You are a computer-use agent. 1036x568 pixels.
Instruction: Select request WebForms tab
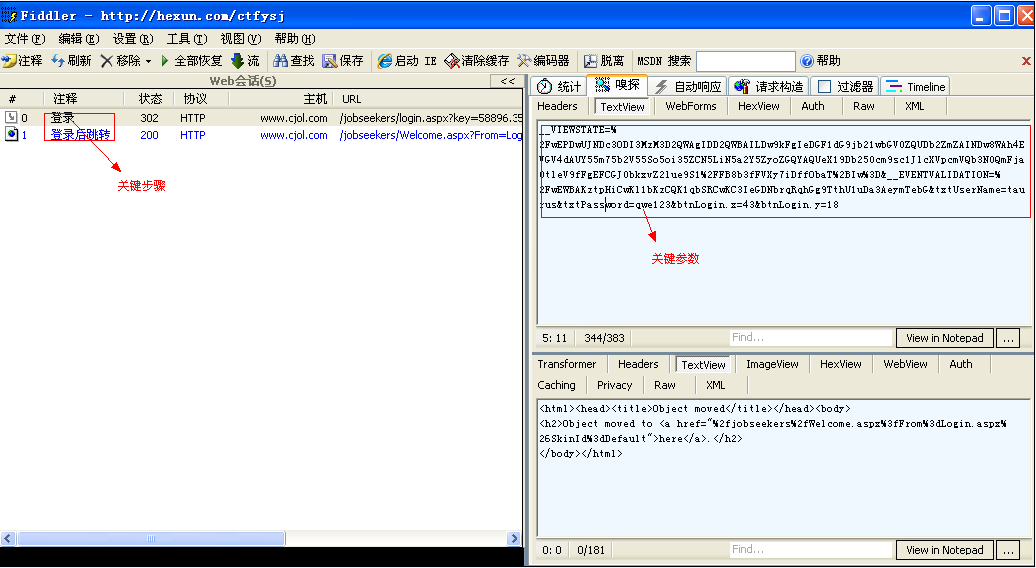pyautogui.click(x=690, y=106)
